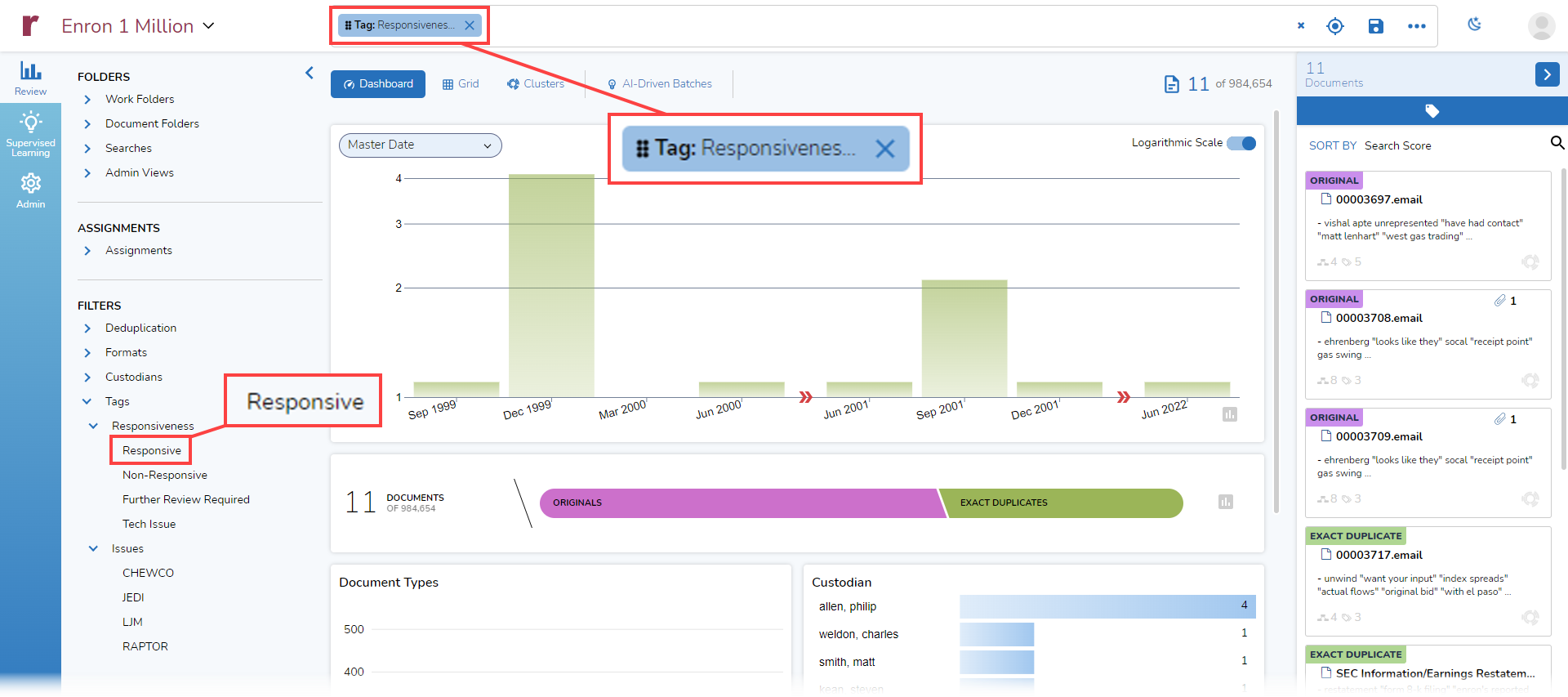Select the CHEWCO issue tag
The image size is (1568, 697).
coord(149,573)
